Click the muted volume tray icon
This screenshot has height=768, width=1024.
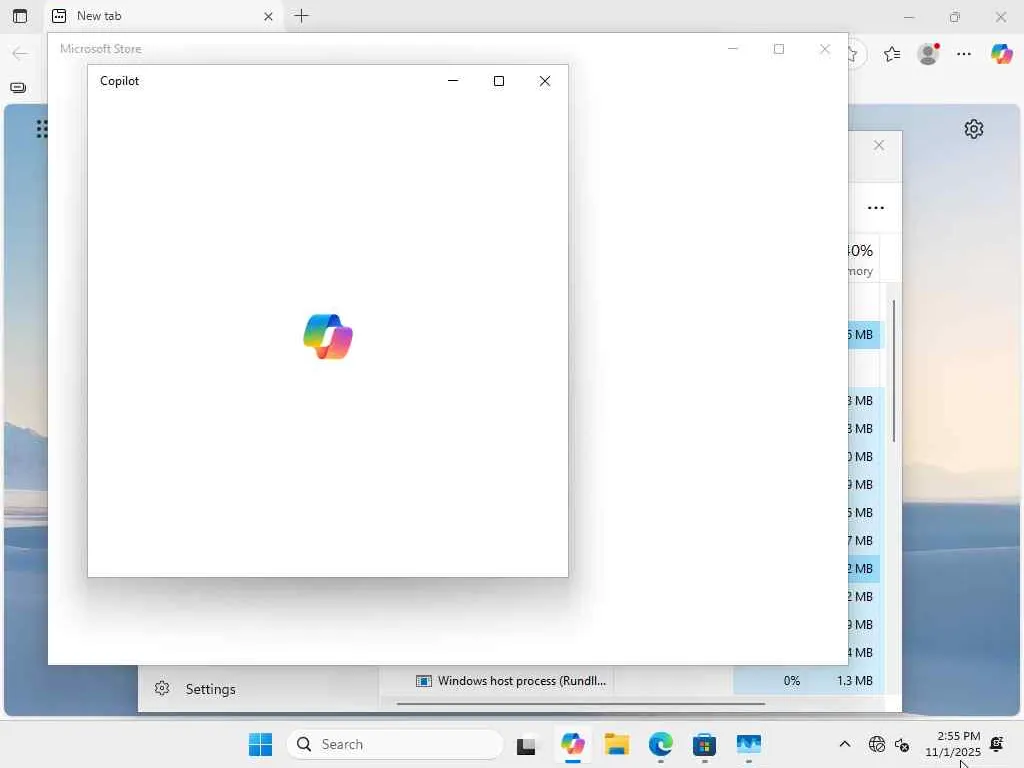[903, 744]
